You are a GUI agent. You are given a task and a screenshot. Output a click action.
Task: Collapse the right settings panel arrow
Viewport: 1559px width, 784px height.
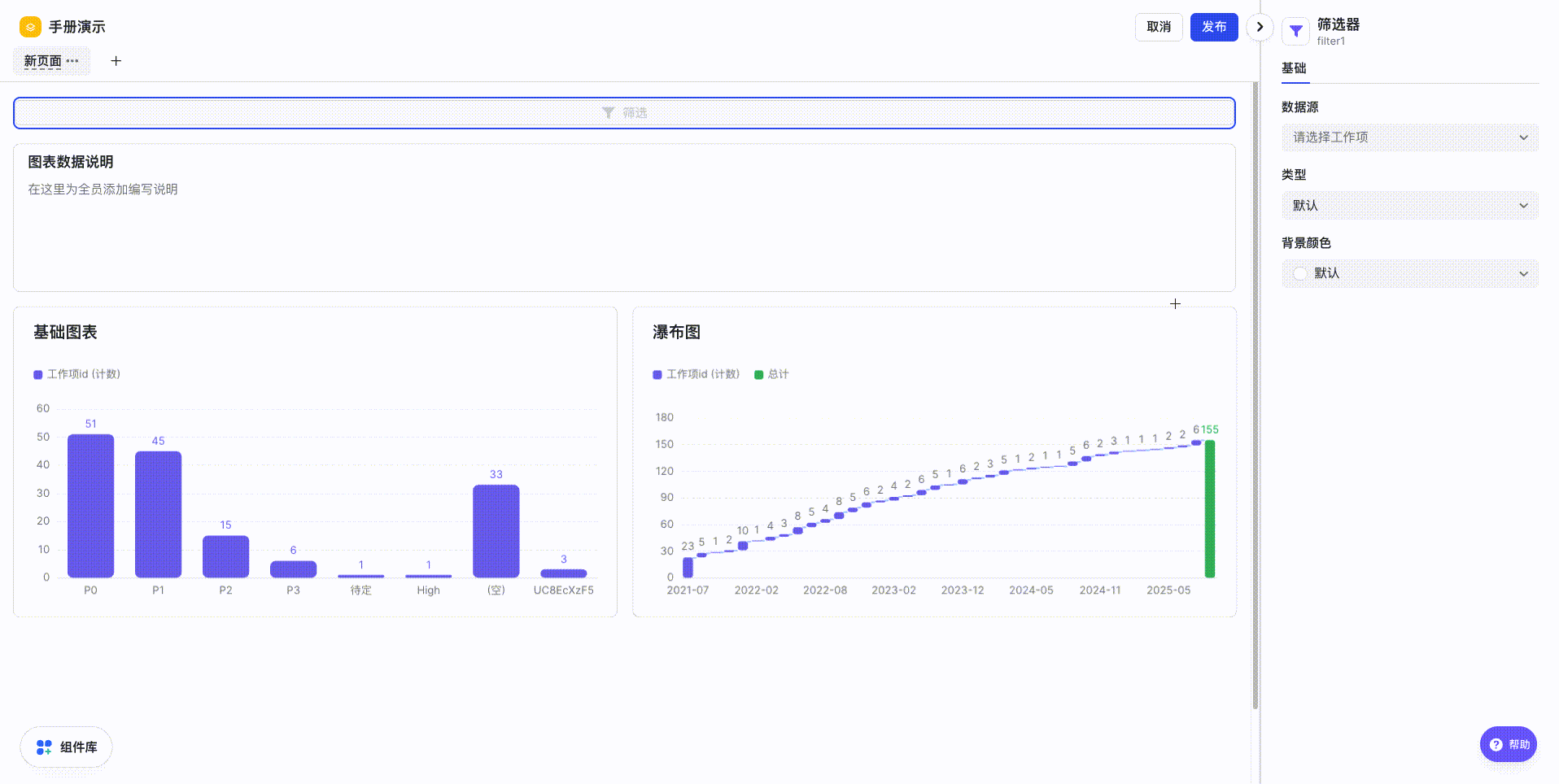pyautogui.click(x=1260, y=27)
